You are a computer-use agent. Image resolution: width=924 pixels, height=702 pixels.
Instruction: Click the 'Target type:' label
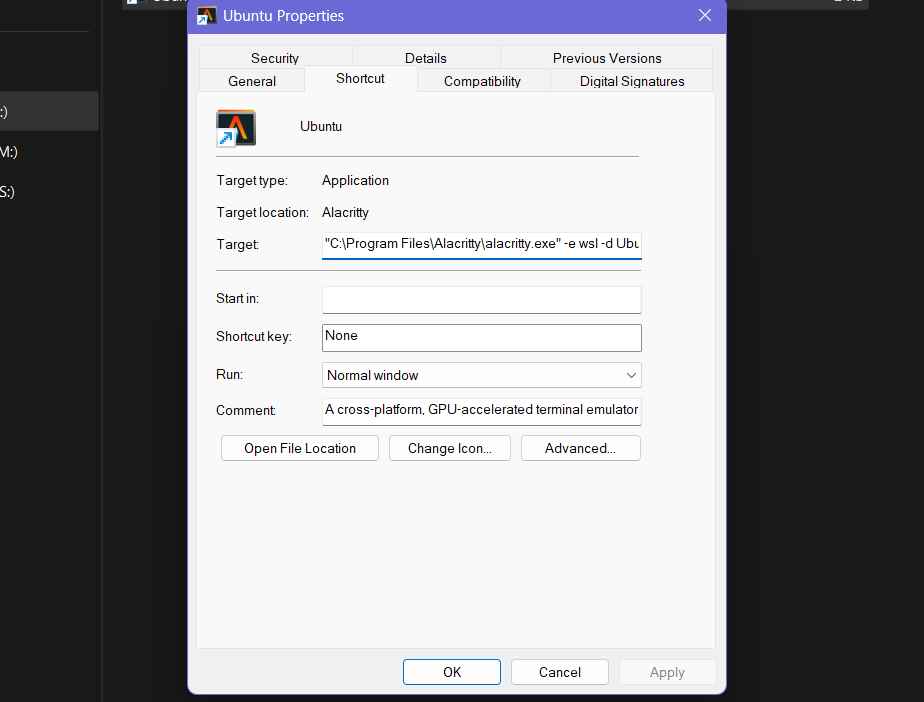[x=252, y=180]
